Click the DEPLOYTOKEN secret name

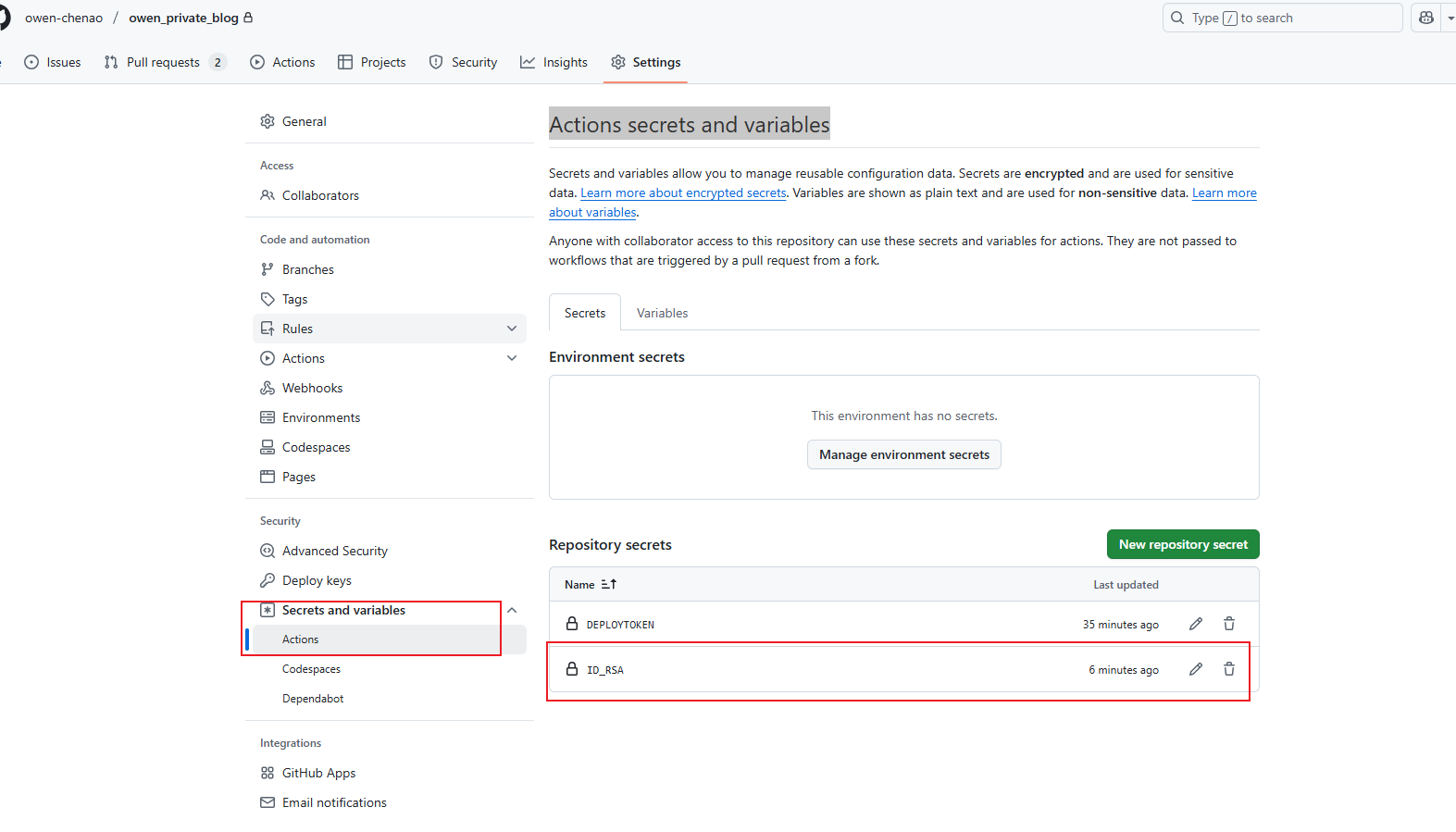pyautogui.click(x=620, y=625)
